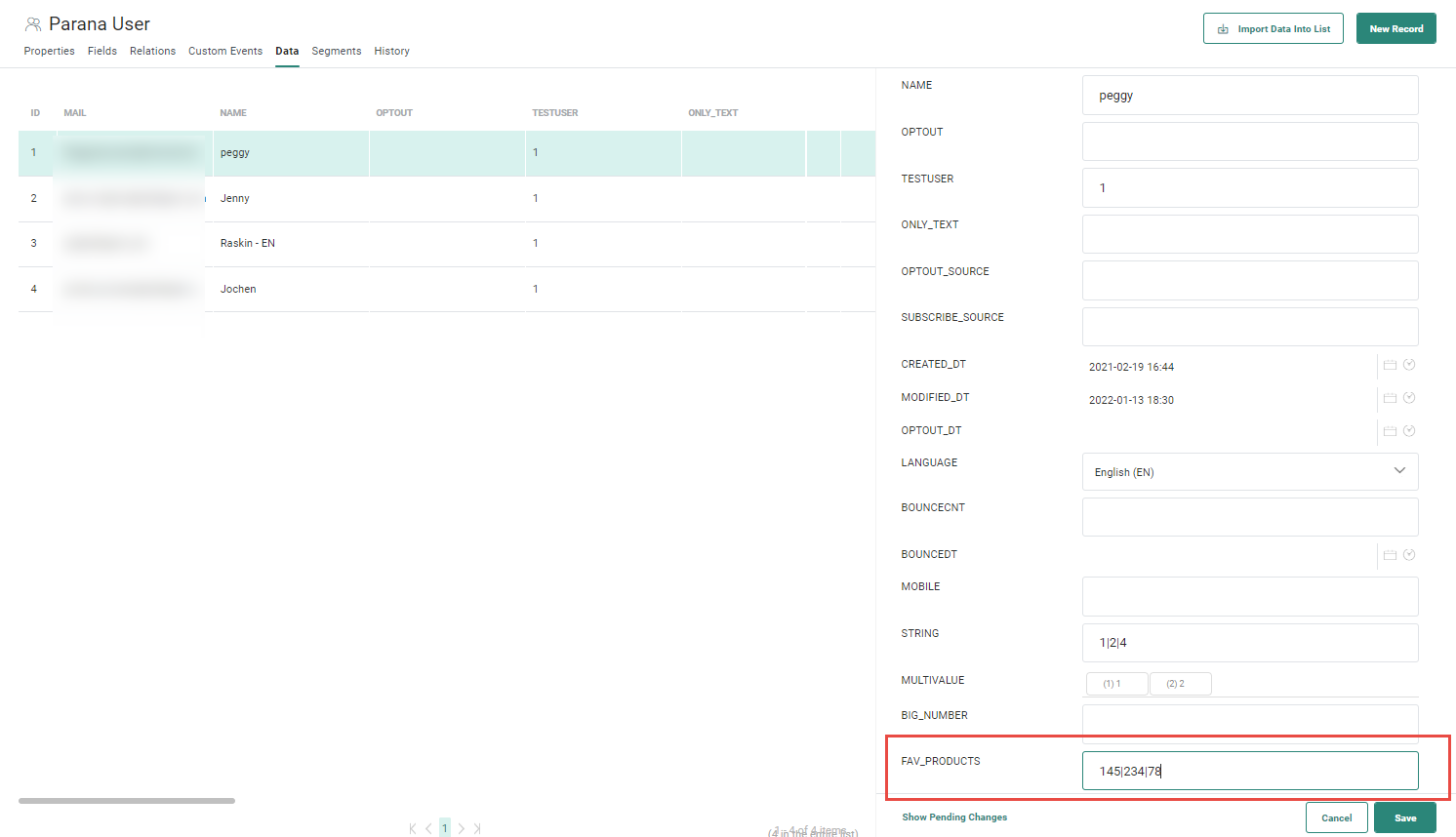Switch to the Segments tab

click(x=336, y=51)
